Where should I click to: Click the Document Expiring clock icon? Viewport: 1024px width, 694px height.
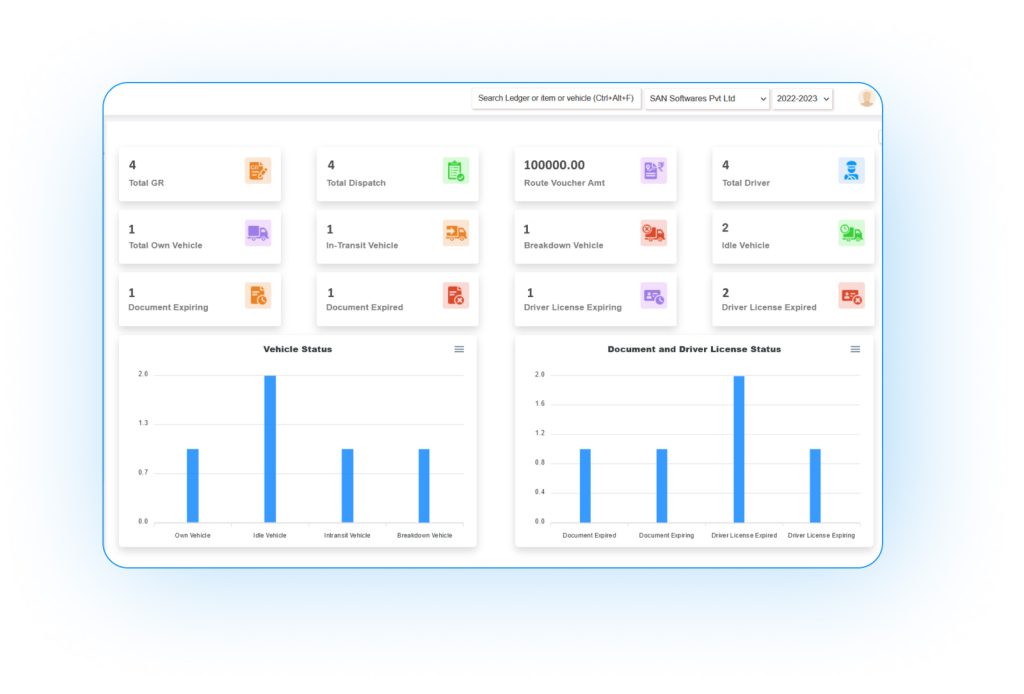258,296
